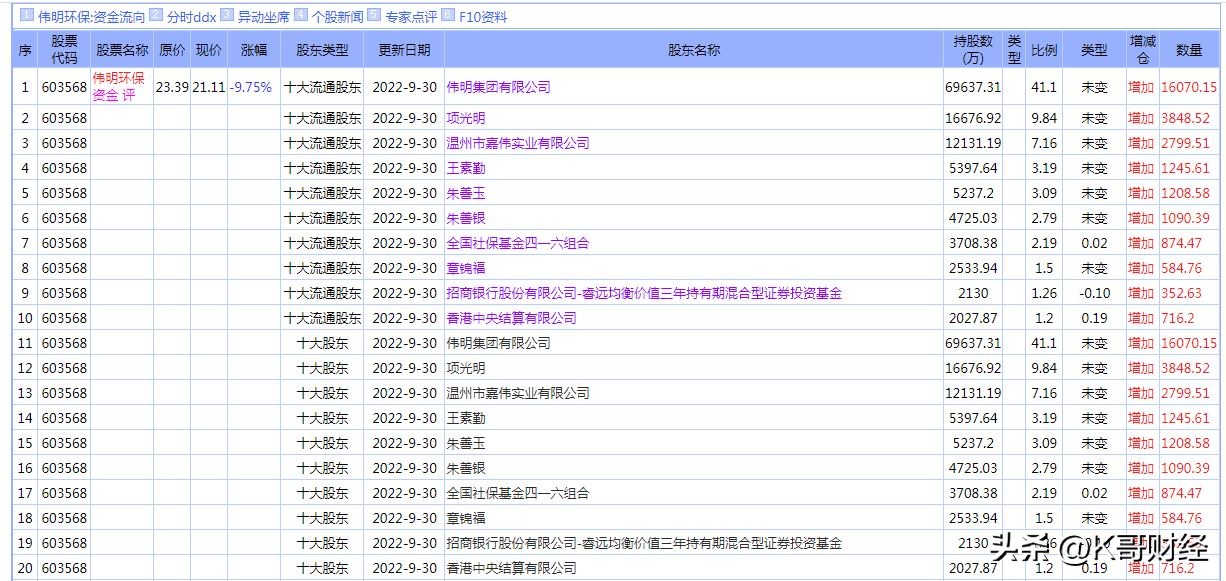The height and width of the screenshot is (581, 1226).
Task: Click 十大流通股东 type in row 5
Action: [322, 193]
